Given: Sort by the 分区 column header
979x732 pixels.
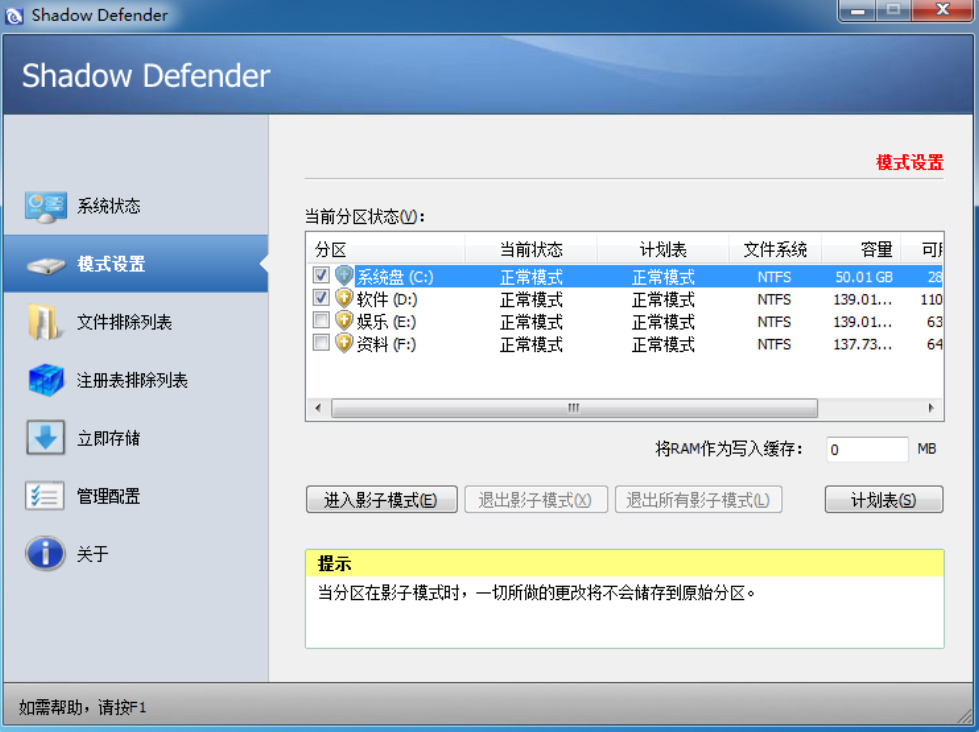Looking at the screenshot, I should 385,250.
